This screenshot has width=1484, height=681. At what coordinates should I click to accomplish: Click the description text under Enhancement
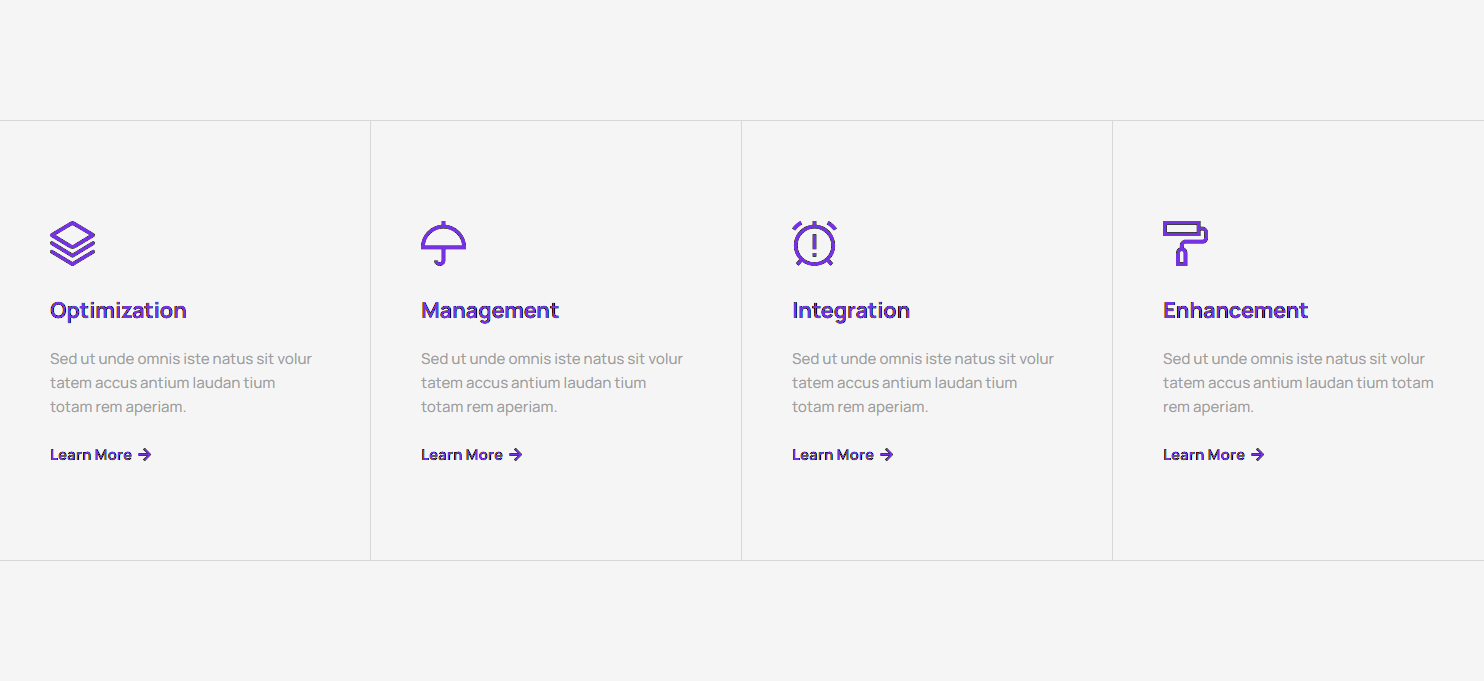tap(1297, 383)
